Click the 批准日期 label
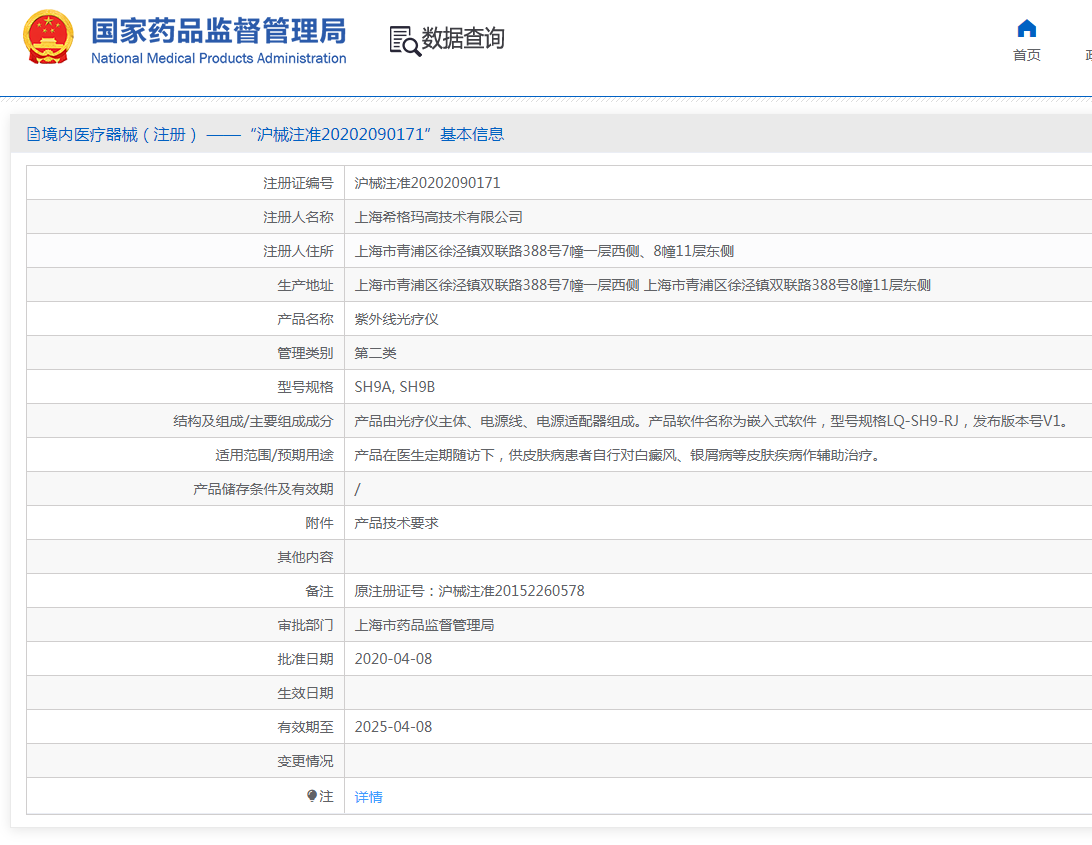The height and width of the screenshot is (845, 1092). [305, 659]
